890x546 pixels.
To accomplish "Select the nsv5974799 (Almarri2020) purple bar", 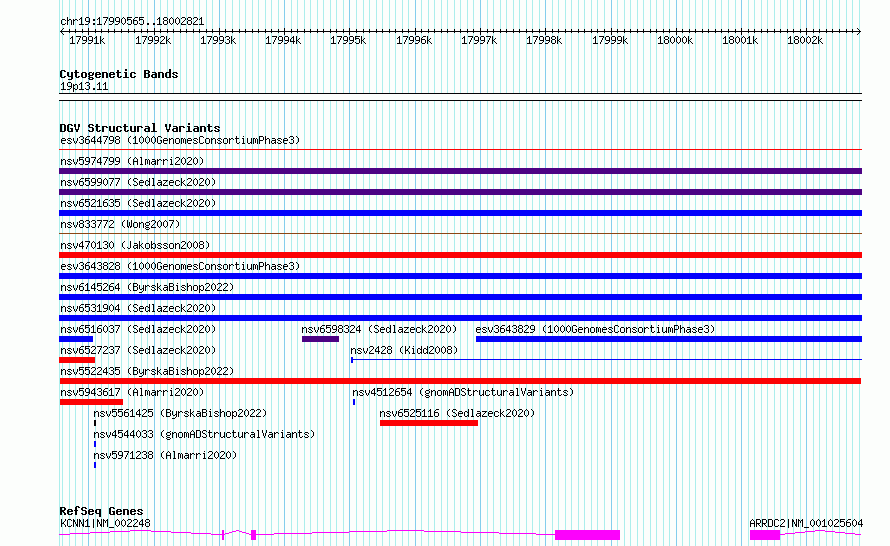I will pos(460,171).
